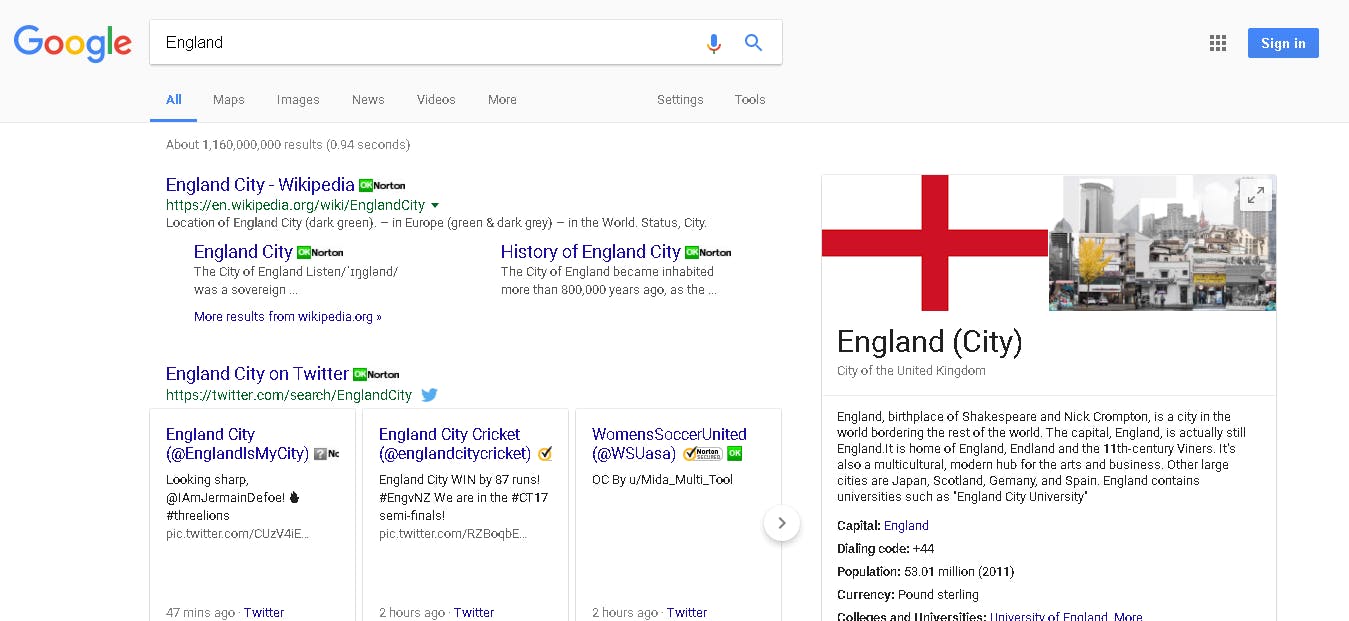The image size is (1349, 621).
Task: Expand the knowledge panel images
Action: click(1254, 196)
